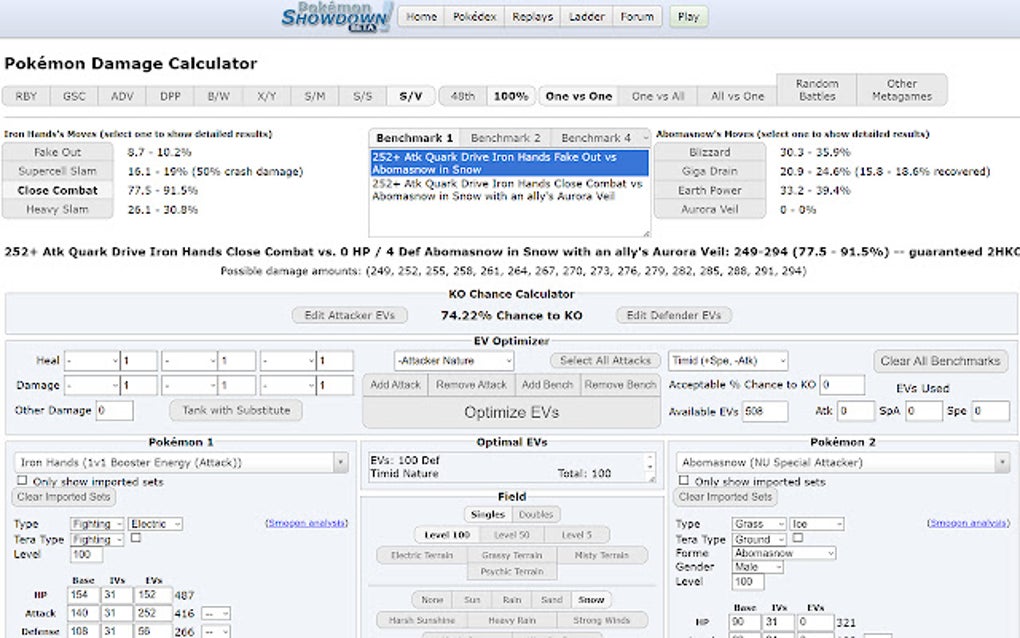Focus Acceptable % Chance to KO field
1020x638 pixels.
coord(842,385)
